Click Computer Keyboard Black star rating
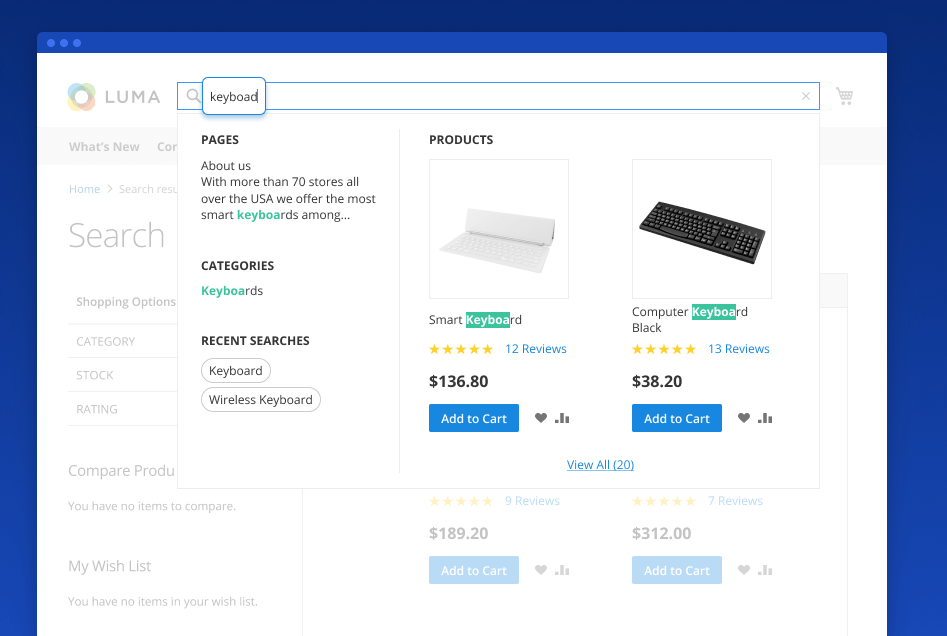The height and width of the screenshot is (636, 947). 664,349
